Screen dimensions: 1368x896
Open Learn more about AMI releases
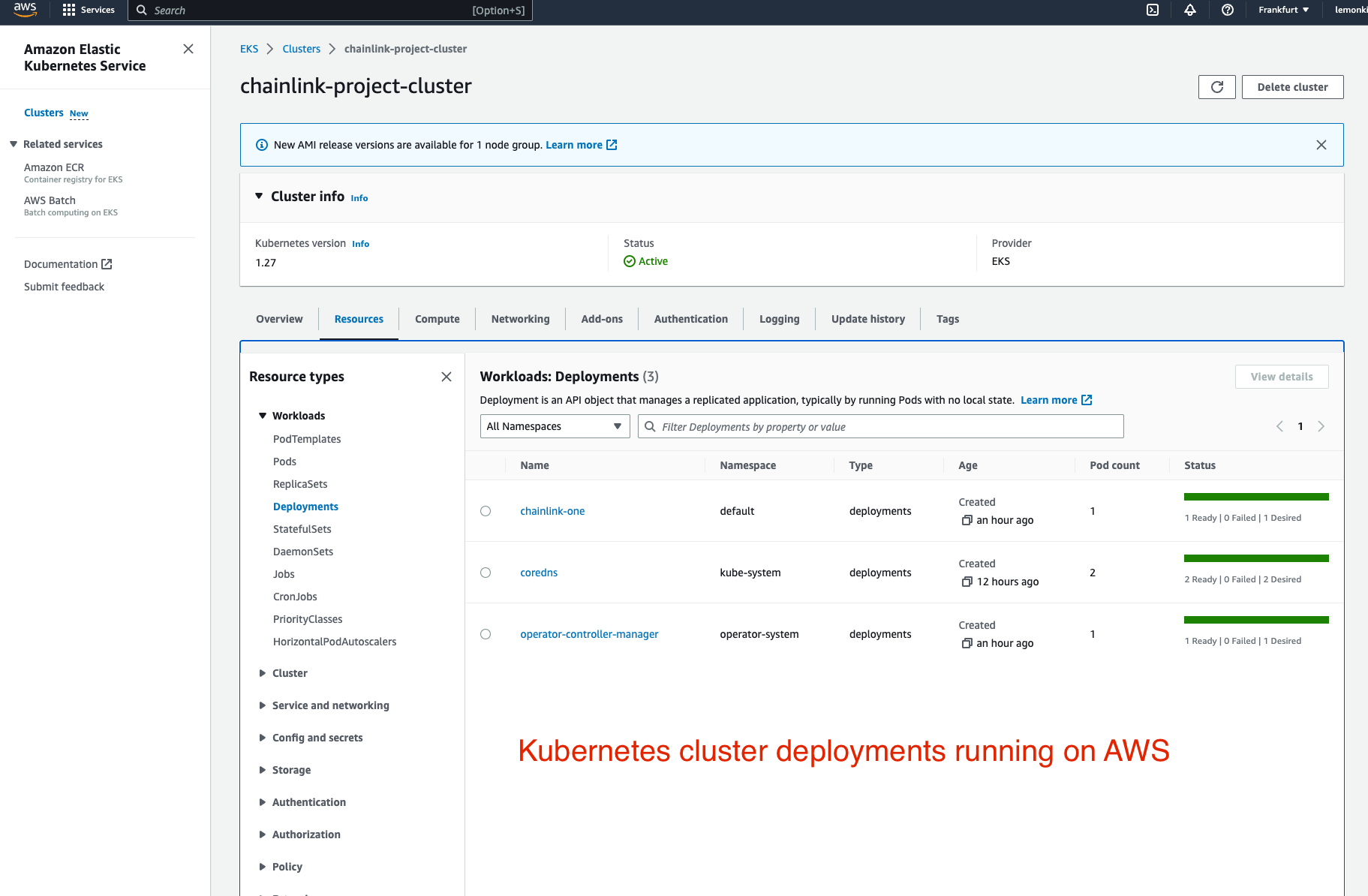click(x=582, y=145)
